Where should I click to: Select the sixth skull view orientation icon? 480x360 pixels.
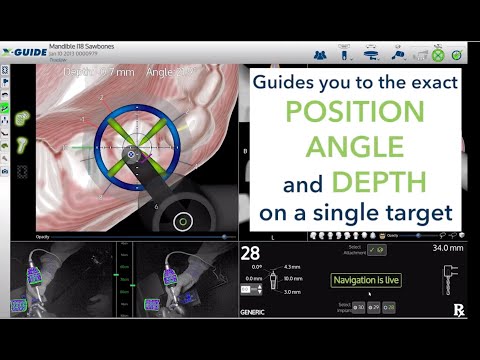(356, 236)
